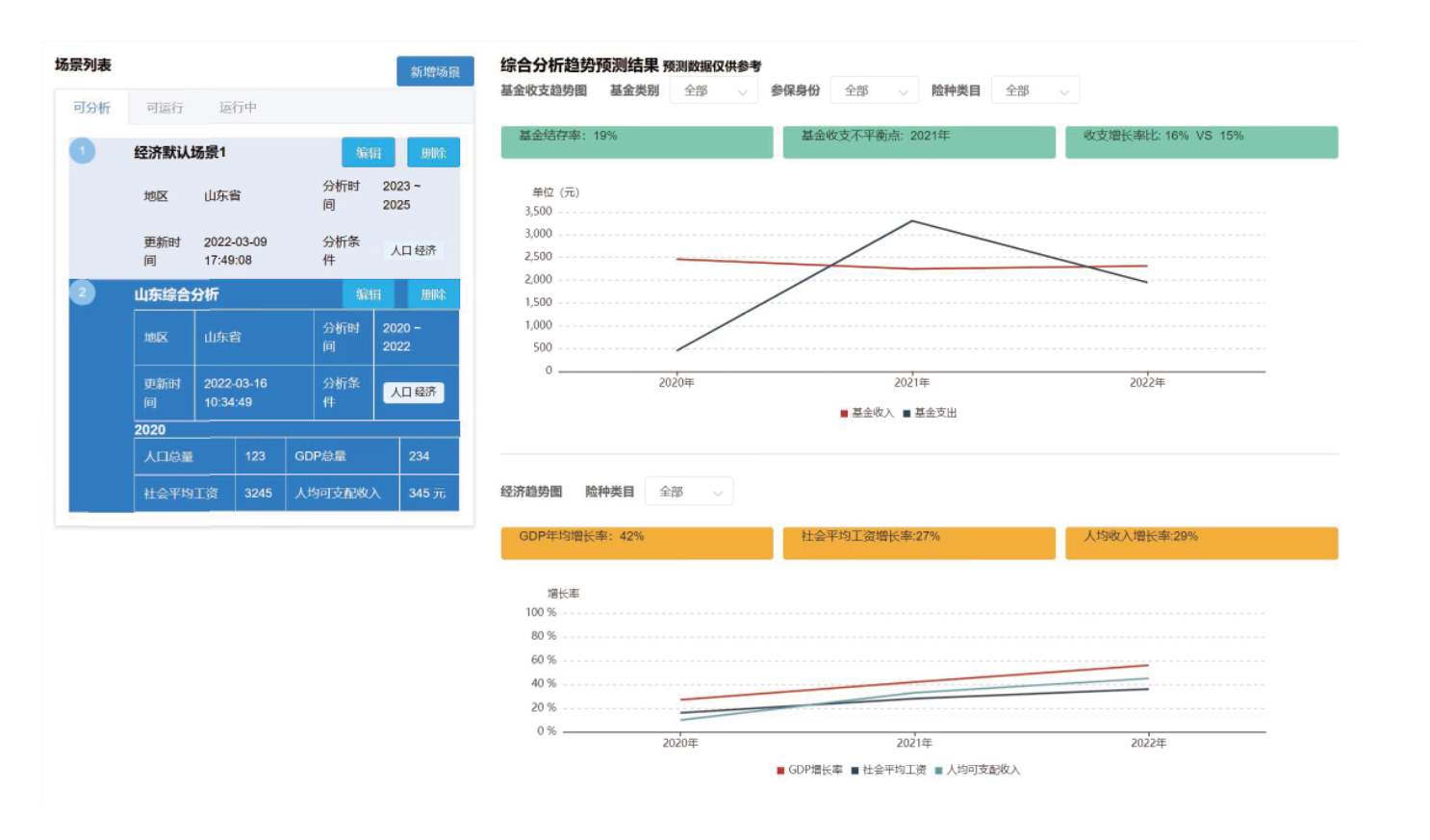Switch to the 运行中 tab

[237, 107]
